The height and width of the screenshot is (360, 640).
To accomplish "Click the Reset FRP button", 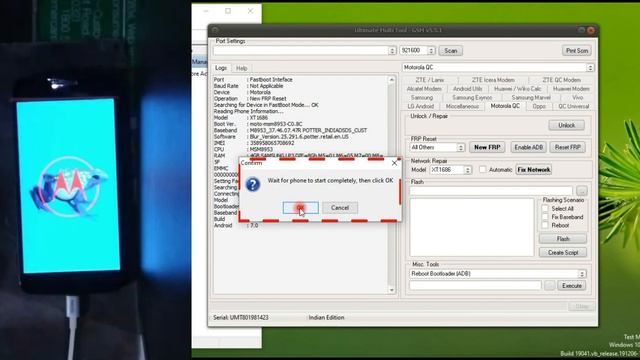I will point(567,147).
